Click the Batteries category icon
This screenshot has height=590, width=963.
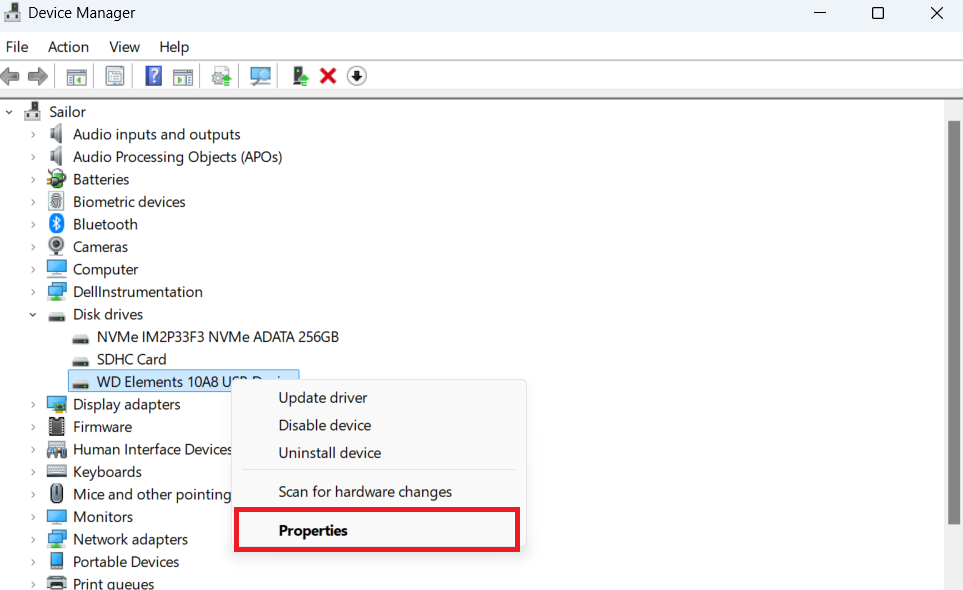point(57,179)
